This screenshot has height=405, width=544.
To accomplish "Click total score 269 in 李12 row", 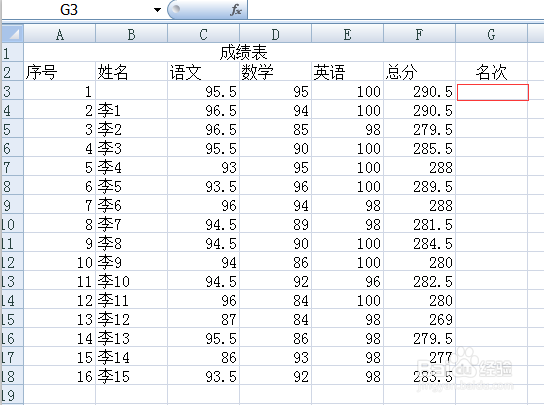I will [x=419, y=319].
